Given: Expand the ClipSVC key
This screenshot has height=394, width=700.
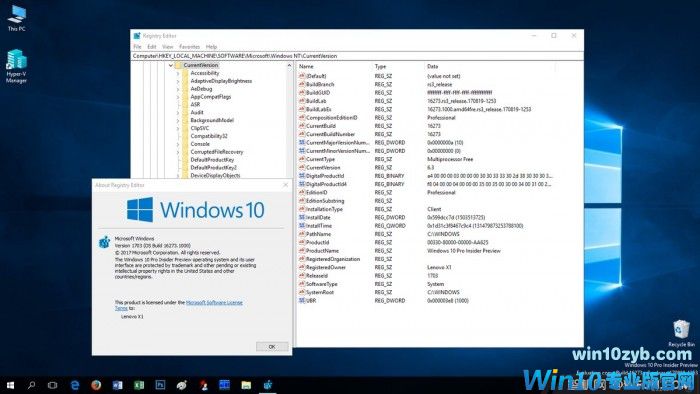Looking at the screenshot, I should 178,128.
